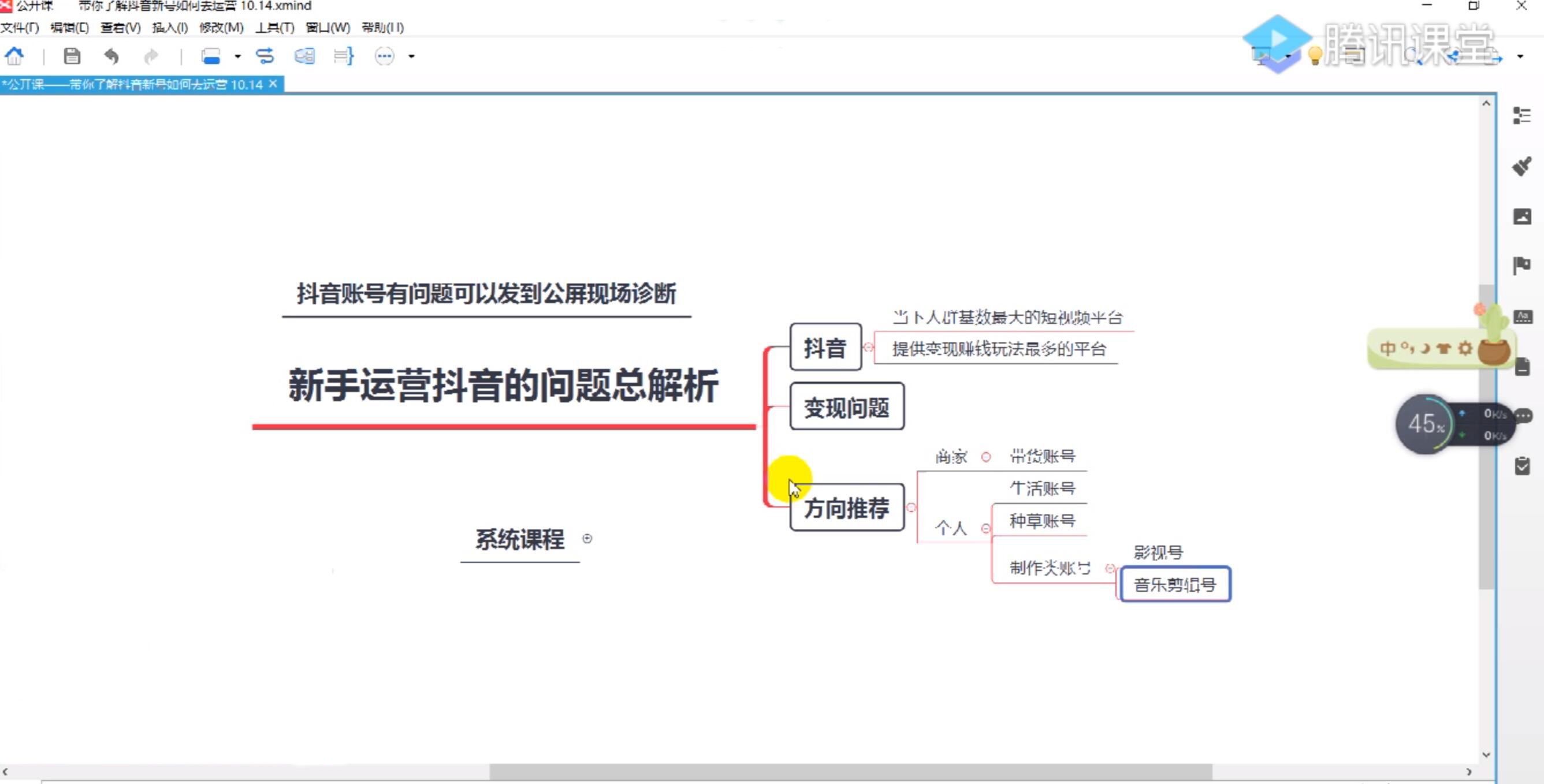Open the IME skin shirt icon
Image resolution: width=1544 pixels, height=784 pixels.
(x=1444, y=349)
